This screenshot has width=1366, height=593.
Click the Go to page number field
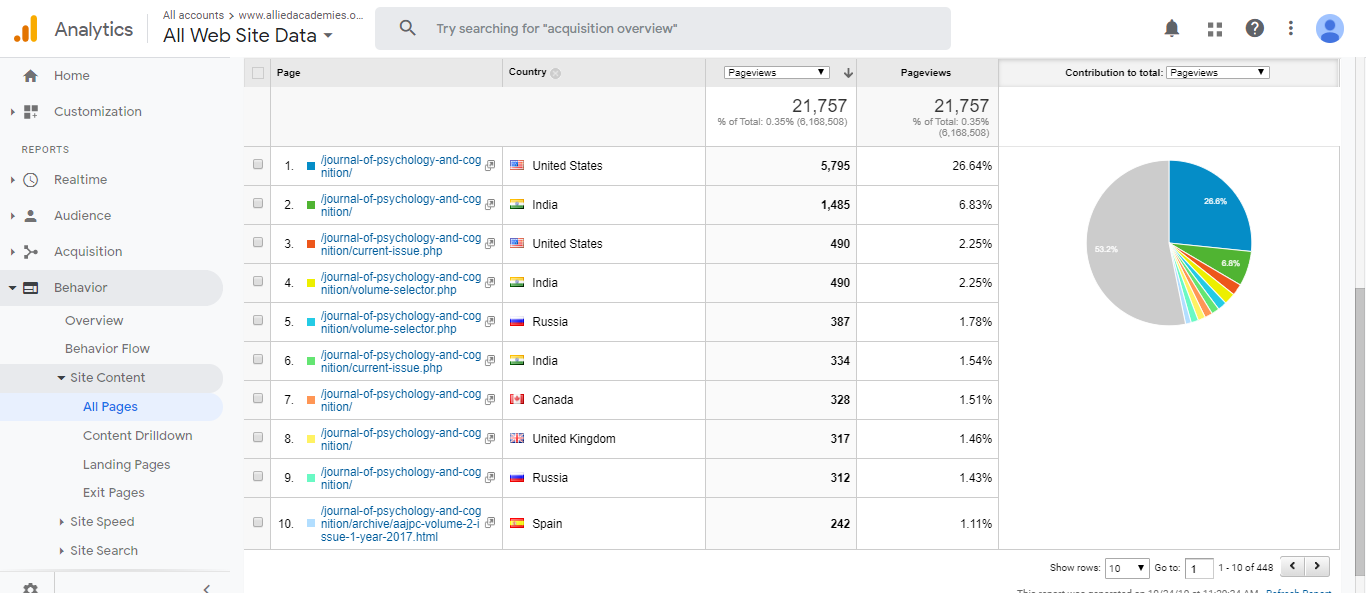(x=1198, y=568)
